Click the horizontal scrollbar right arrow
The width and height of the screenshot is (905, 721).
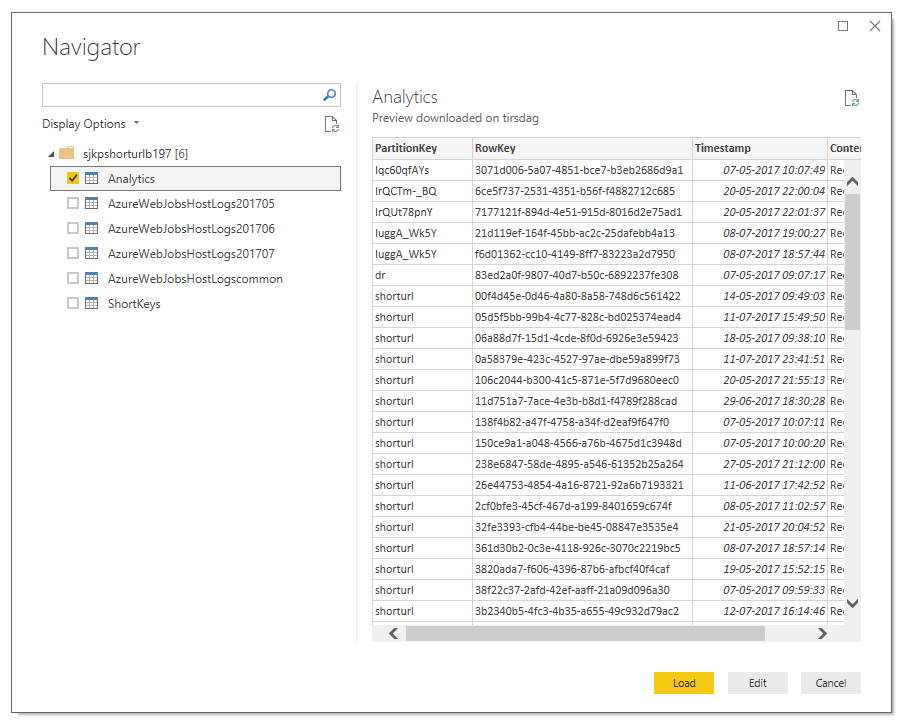(822, 633)
